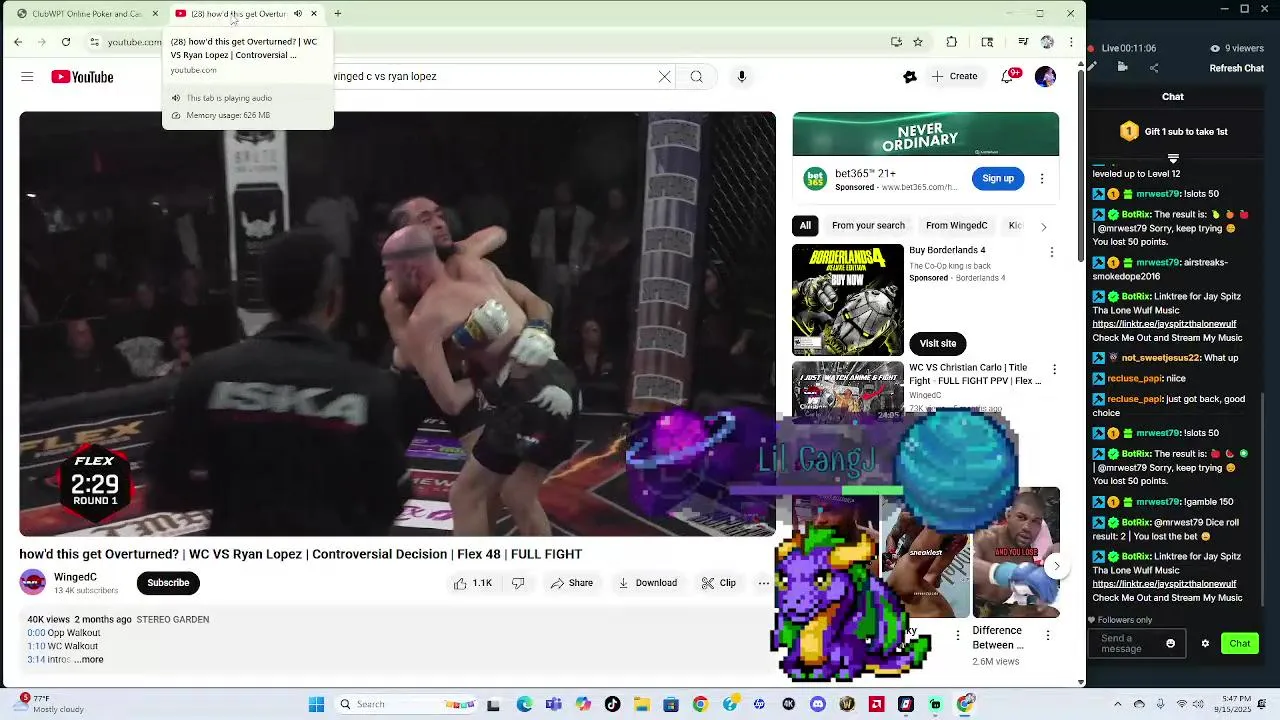This screenshot has width=1280, height=720.
Task: Open Chrome media controls icon
Action: [1023, 42]
